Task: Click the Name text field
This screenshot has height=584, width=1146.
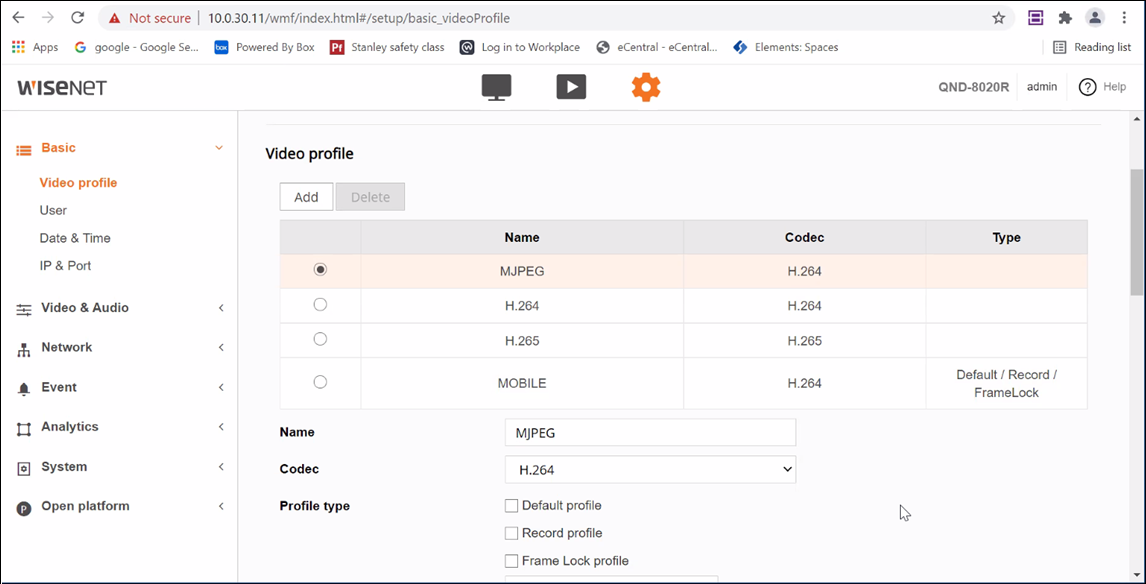Action: pos(650,432)
